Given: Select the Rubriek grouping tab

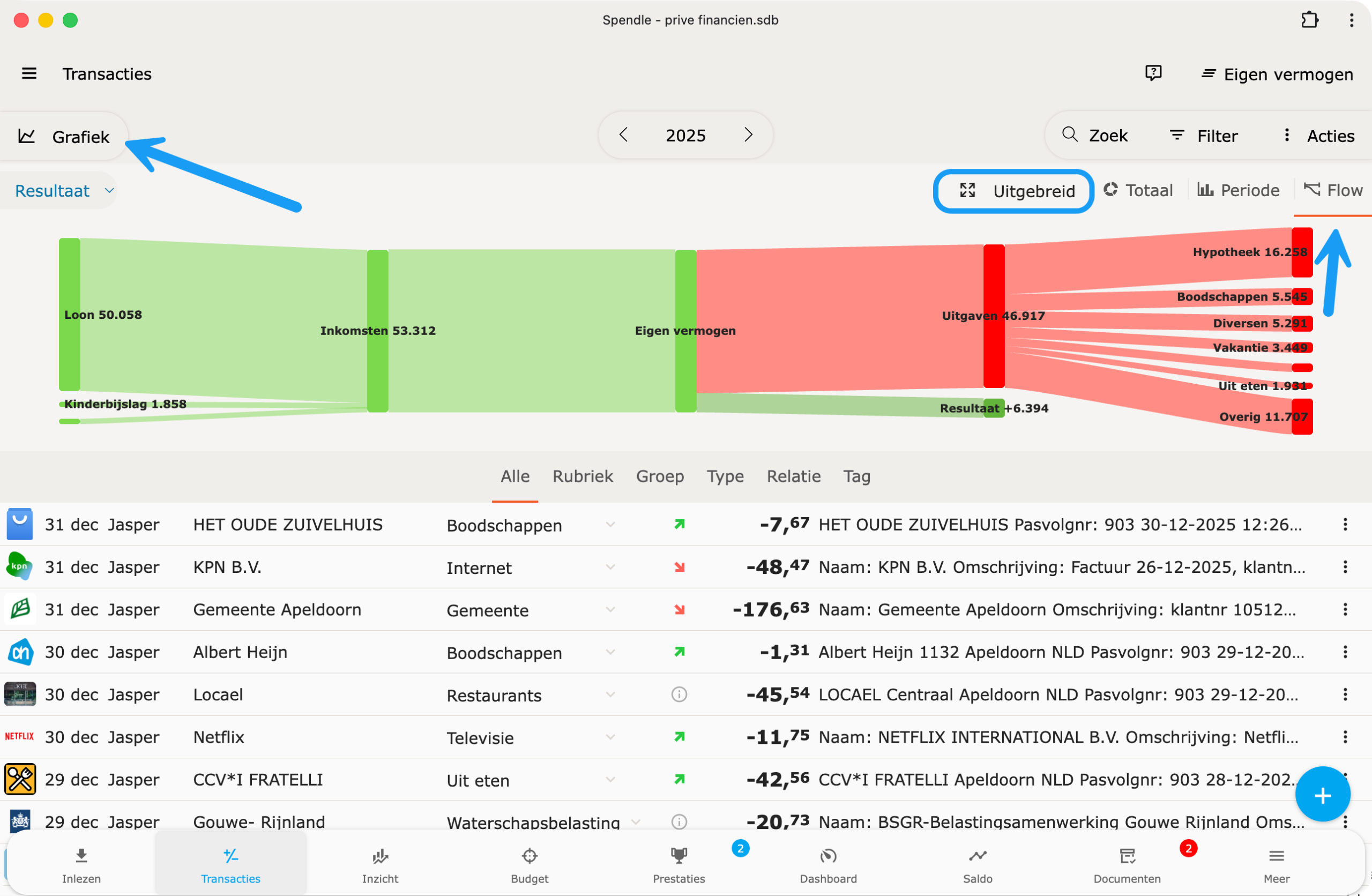Looking at the screenshot, I should pyautogui.click(x=583, y=476).
